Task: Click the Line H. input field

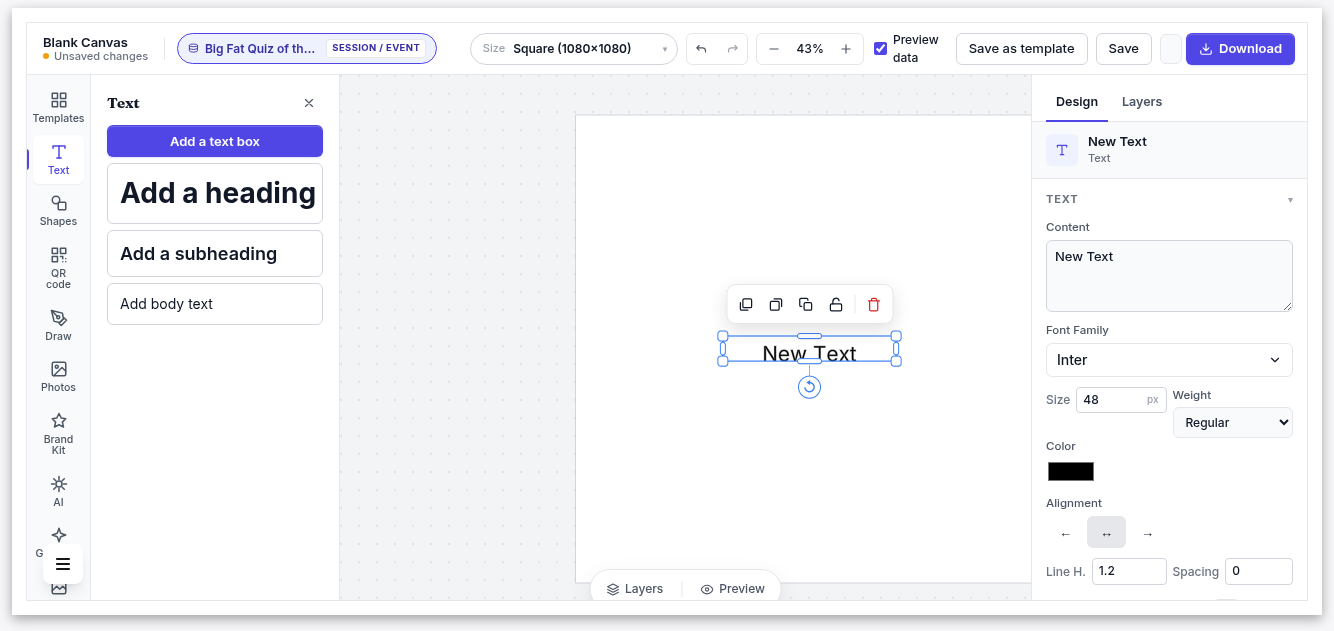Action: coord(1129,571)
